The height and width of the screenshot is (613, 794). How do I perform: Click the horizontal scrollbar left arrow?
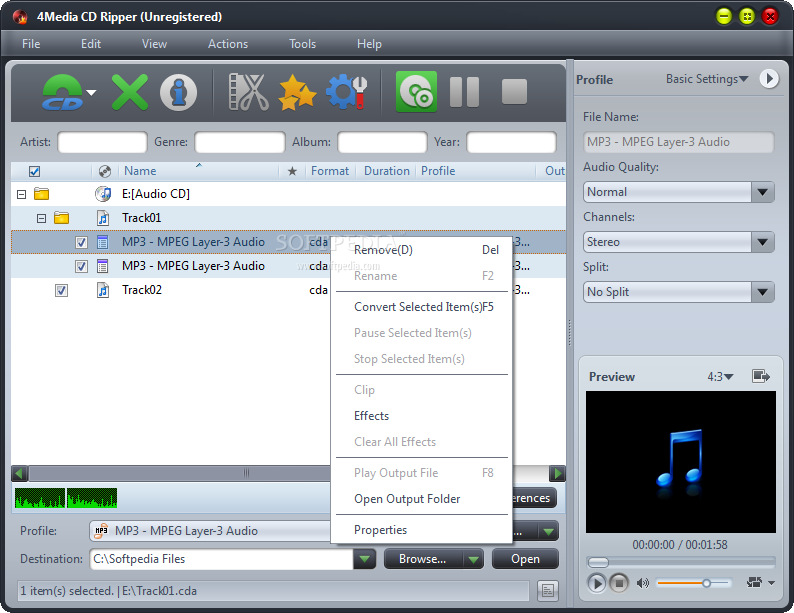pyautogui.click(x=20, y=474)
